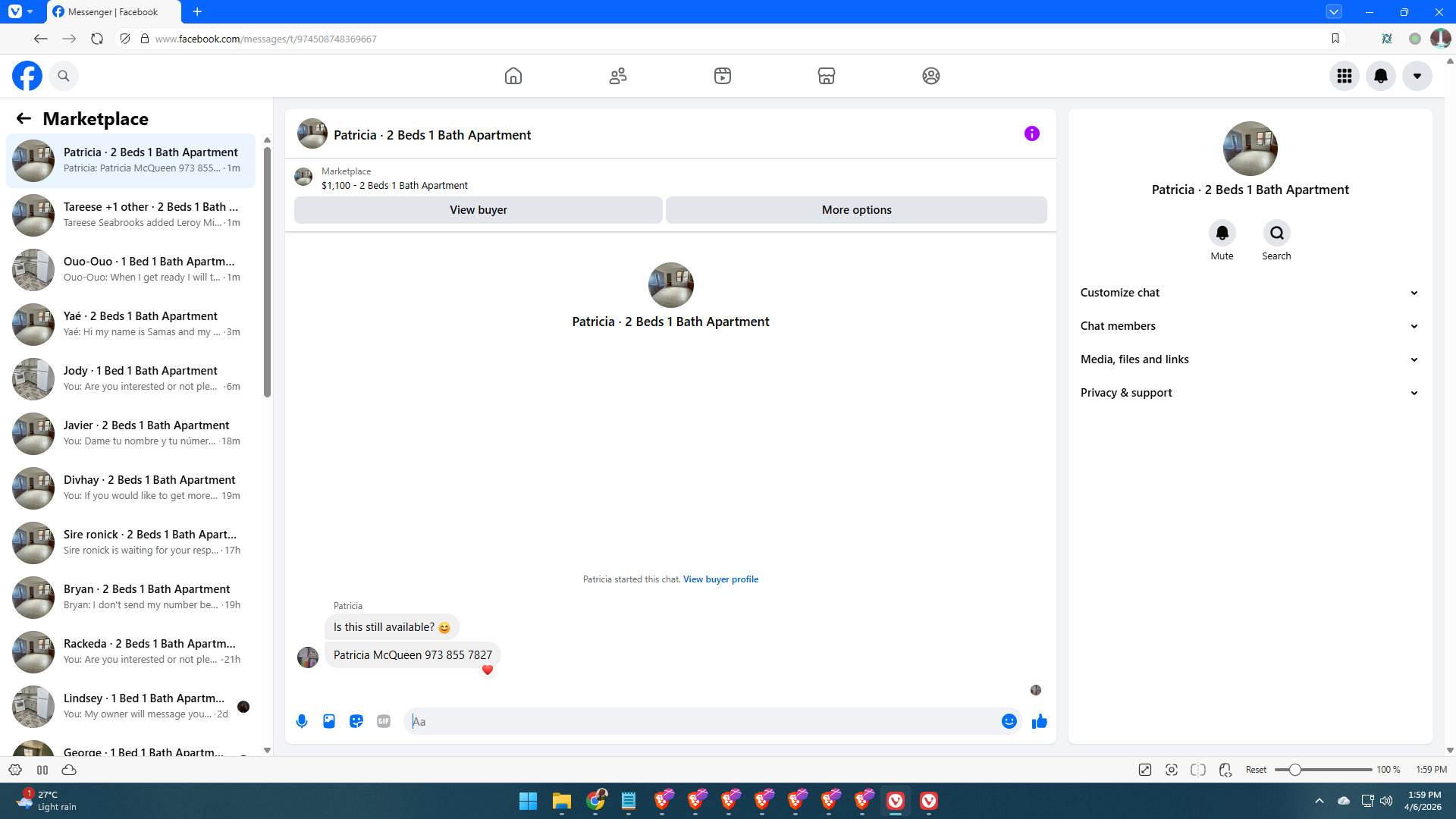Choose a GIF
This screenshot has width=1456, height=819.
pos(384,721)
